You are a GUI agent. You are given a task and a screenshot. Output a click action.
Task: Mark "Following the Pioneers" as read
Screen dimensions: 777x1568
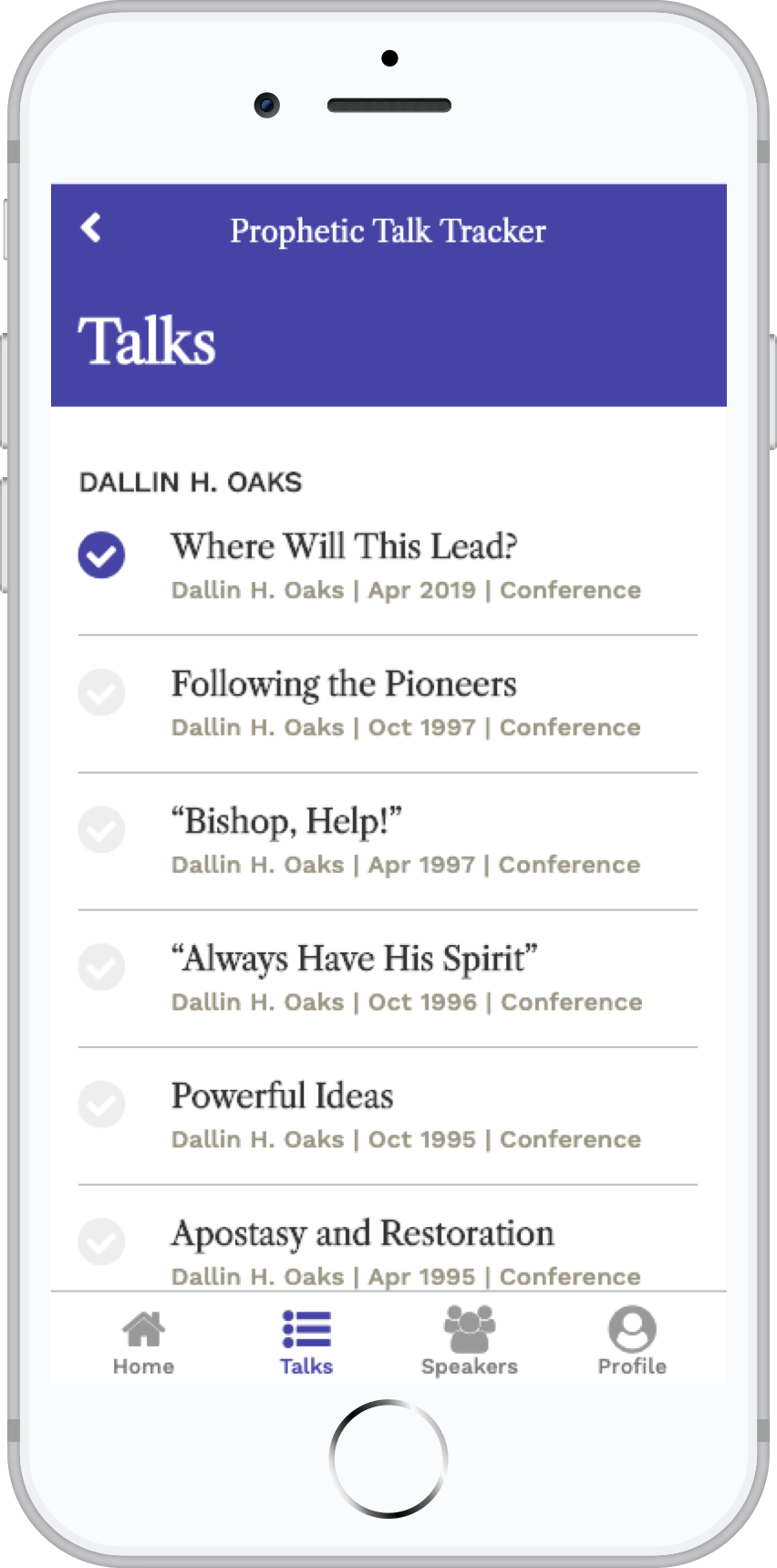point(101,692)
